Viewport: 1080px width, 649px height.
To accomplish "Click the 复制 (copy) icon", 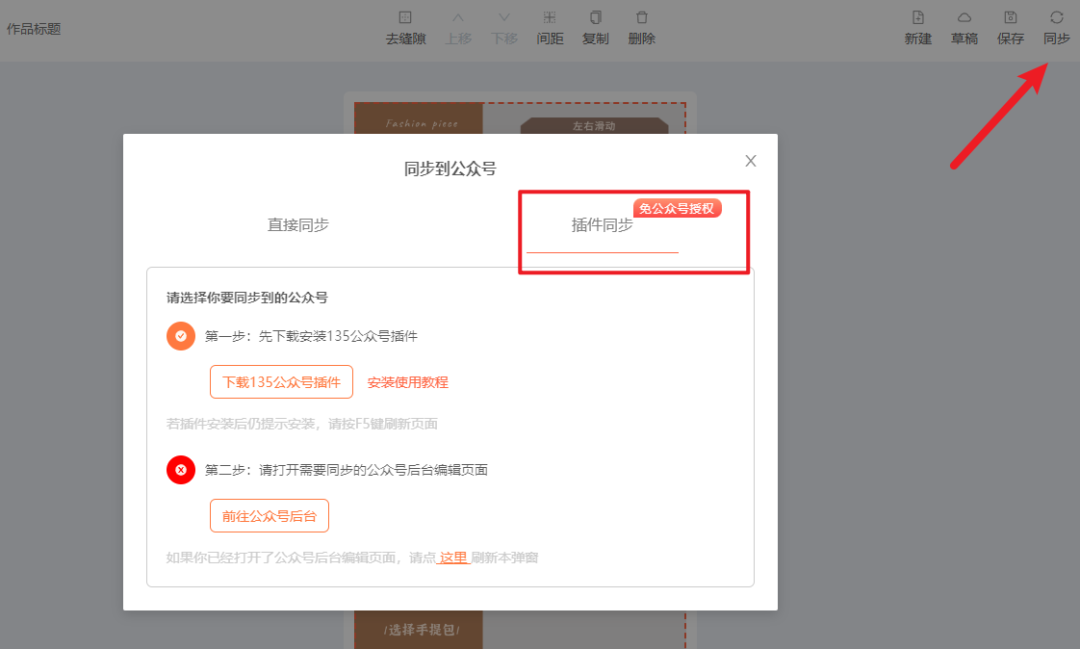I will [x=596, y=18].
